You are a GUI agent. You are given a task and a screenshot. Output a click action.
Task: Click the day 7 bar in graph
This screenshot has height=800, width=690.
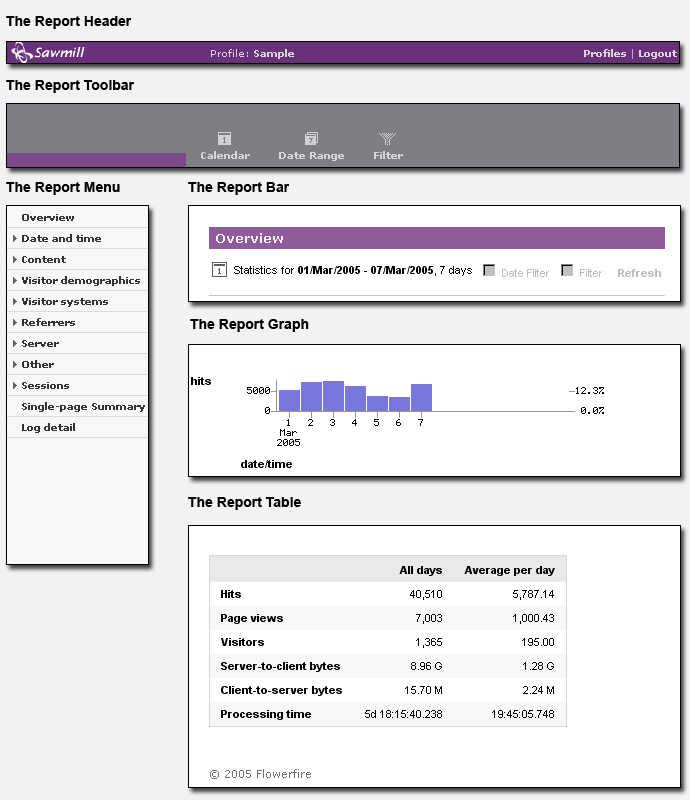[421, 398]
